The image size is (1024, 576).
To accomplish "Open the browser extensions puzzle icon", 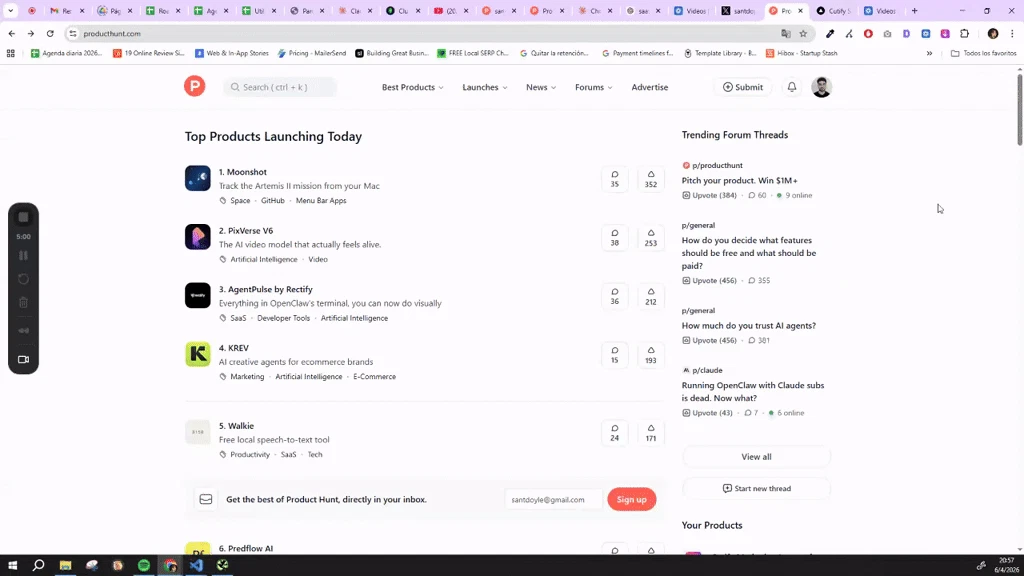I will 965,33.
